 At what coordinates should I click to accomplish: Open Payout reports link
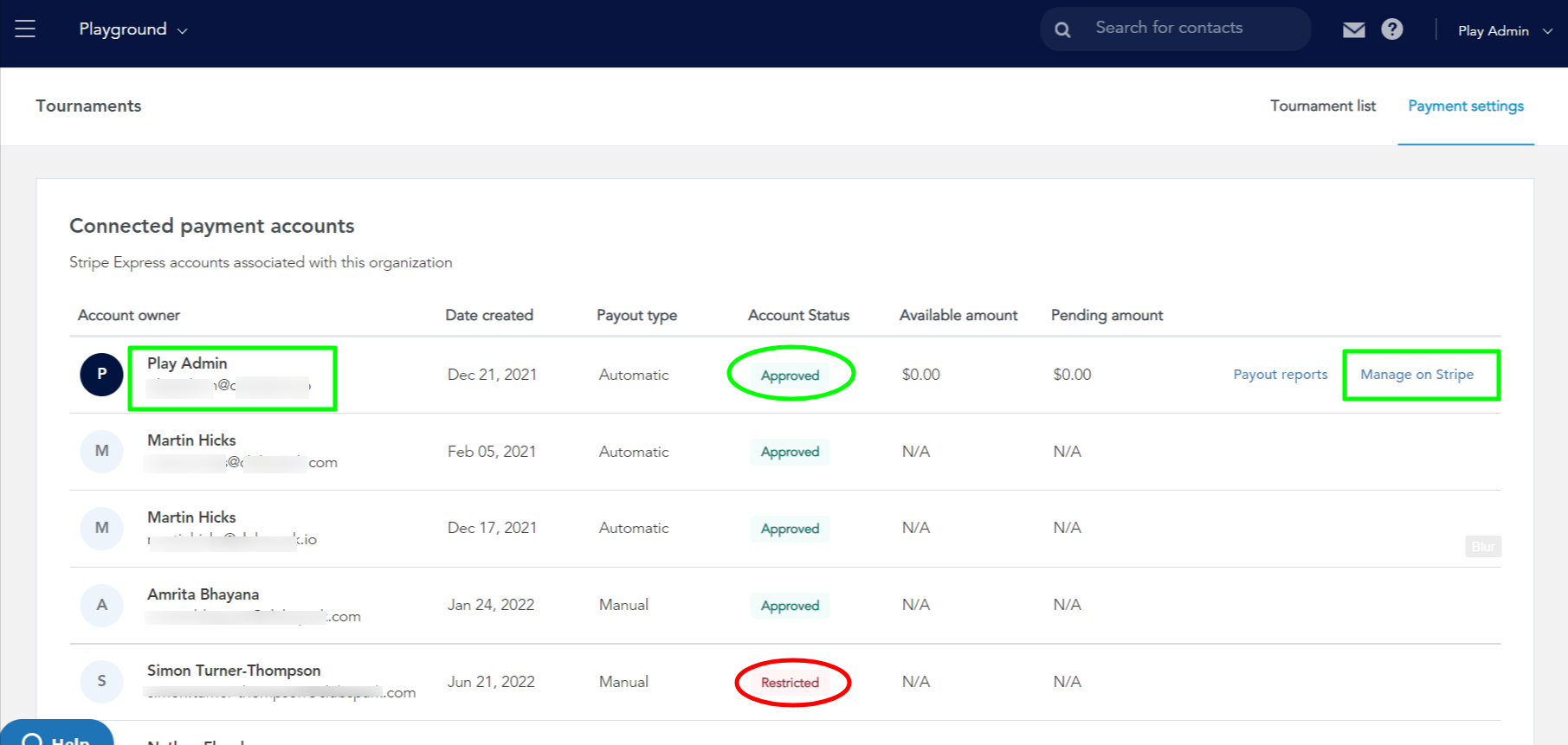tap(1280, 375)
